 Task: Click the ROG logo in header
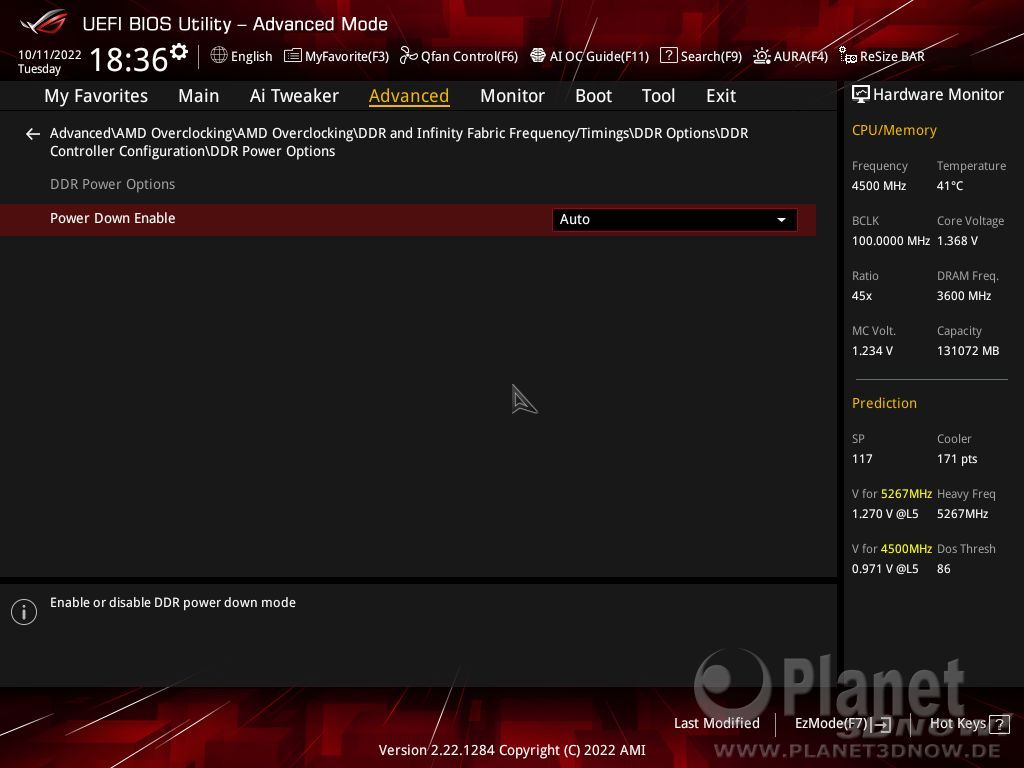[44, 22]
